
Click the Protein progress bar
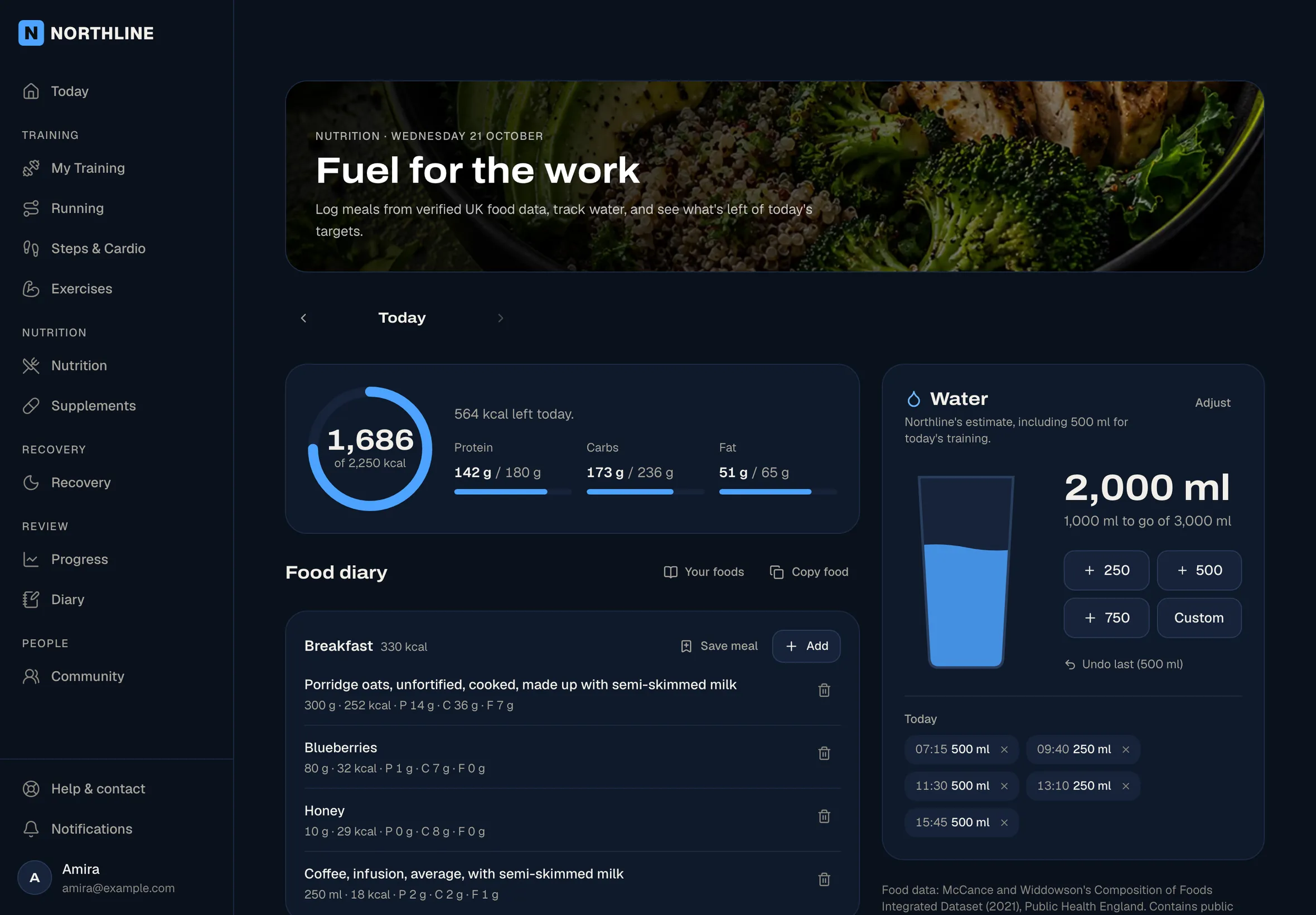click(513, 492)
